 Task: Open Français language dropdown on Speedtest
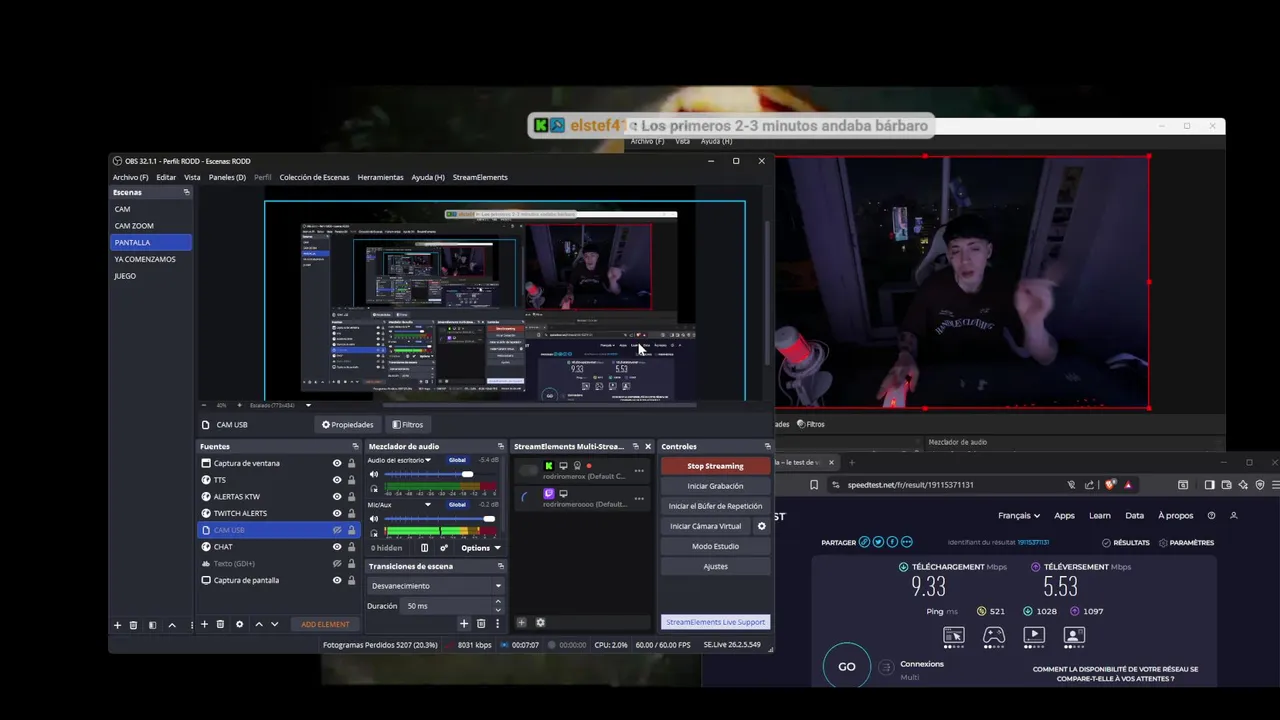pyautogui.click(x=1019, y=516)
